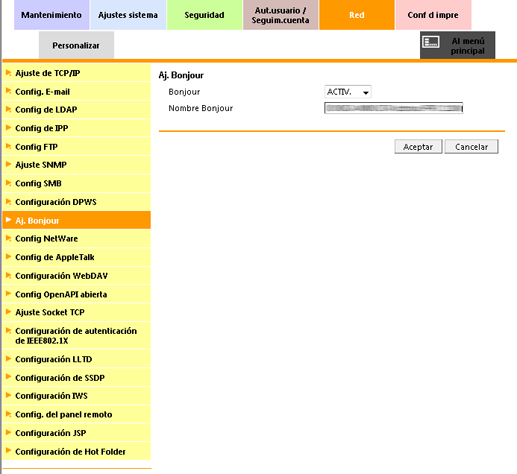Click arrow icon beside Config SMB
517x474 pixels.
coord(9,183)
